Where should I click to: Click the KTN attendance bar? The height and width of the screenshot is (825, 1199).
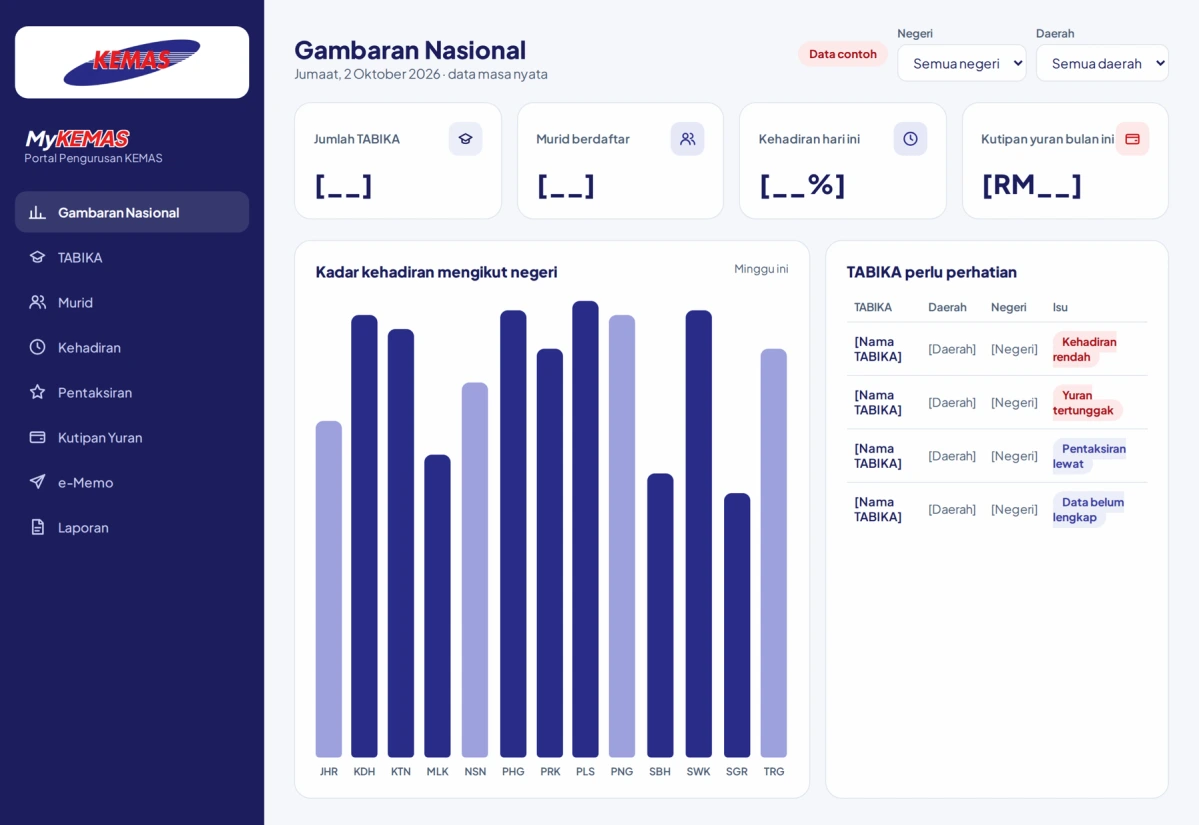[x=401, y=543]
